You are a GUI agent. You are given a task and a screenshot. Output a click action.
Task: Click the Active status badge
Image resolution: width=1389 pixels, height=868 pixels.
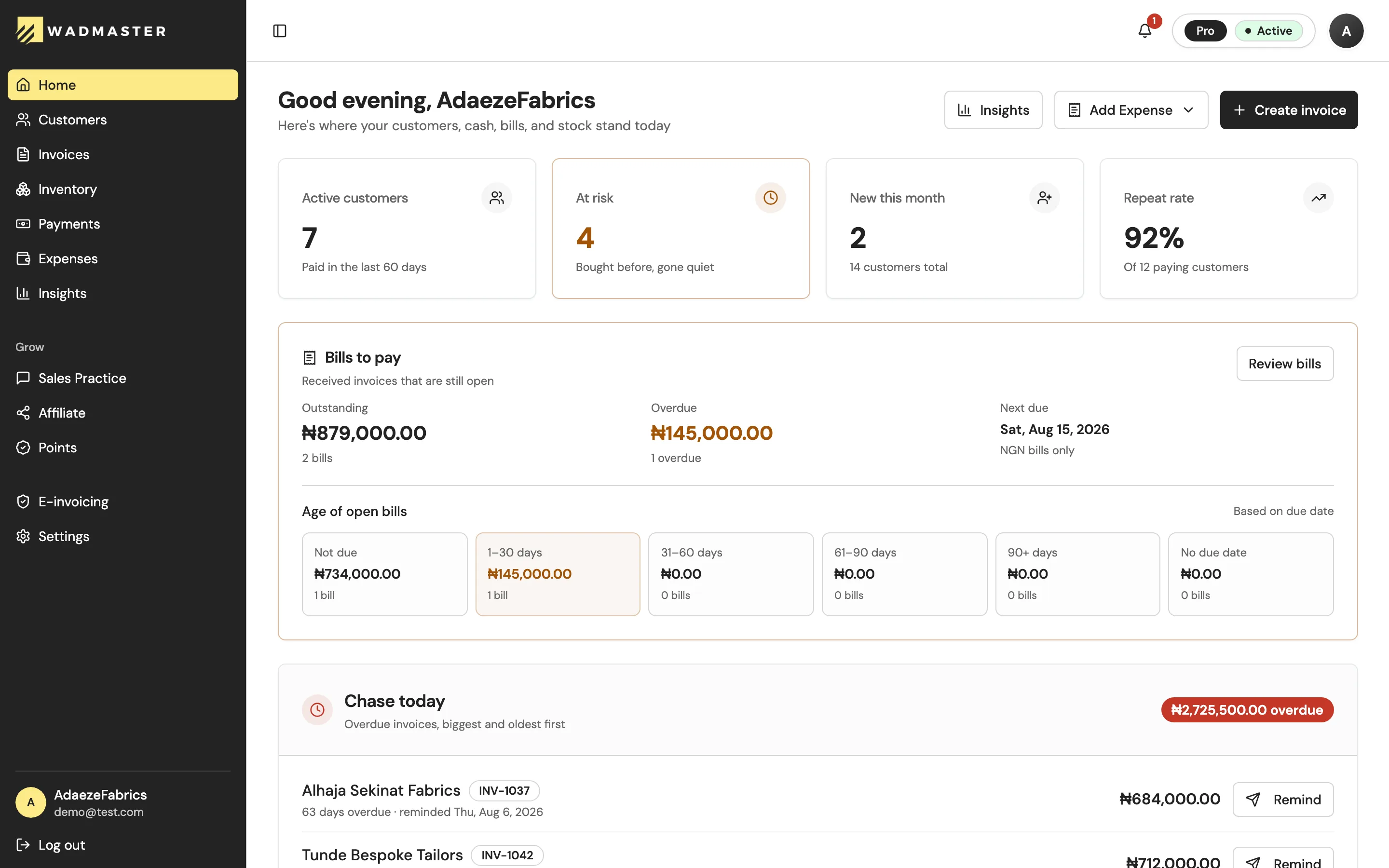pos(1268,30)
